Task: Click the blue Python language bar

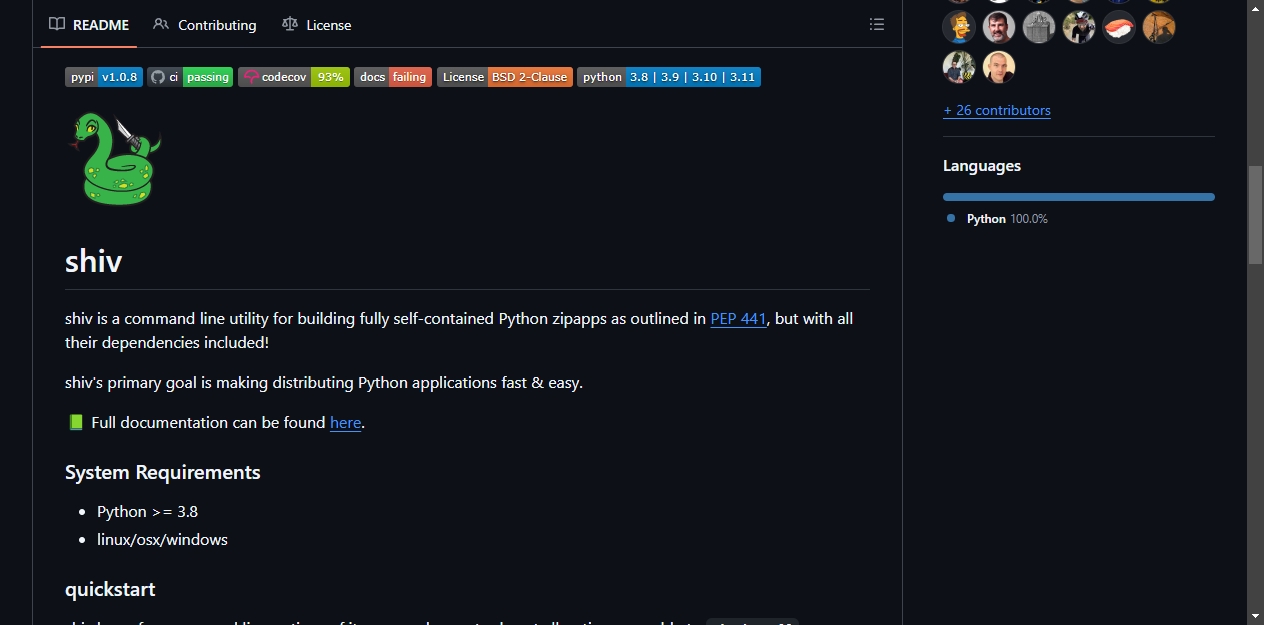Action: pyautogui.click(x=1079, y=197)
